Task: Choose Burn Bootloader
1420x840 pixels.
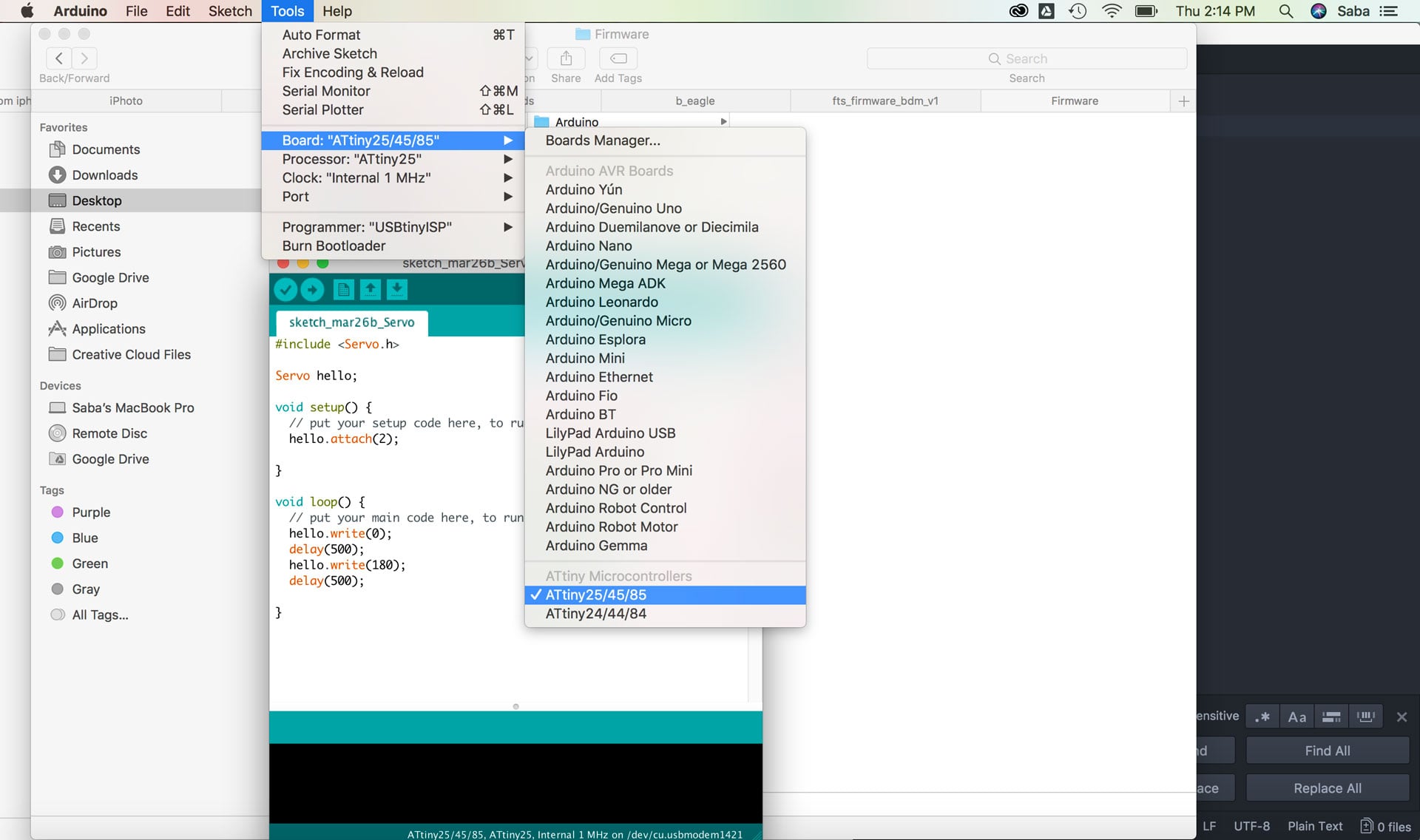Action: click(x=393, y=246)
